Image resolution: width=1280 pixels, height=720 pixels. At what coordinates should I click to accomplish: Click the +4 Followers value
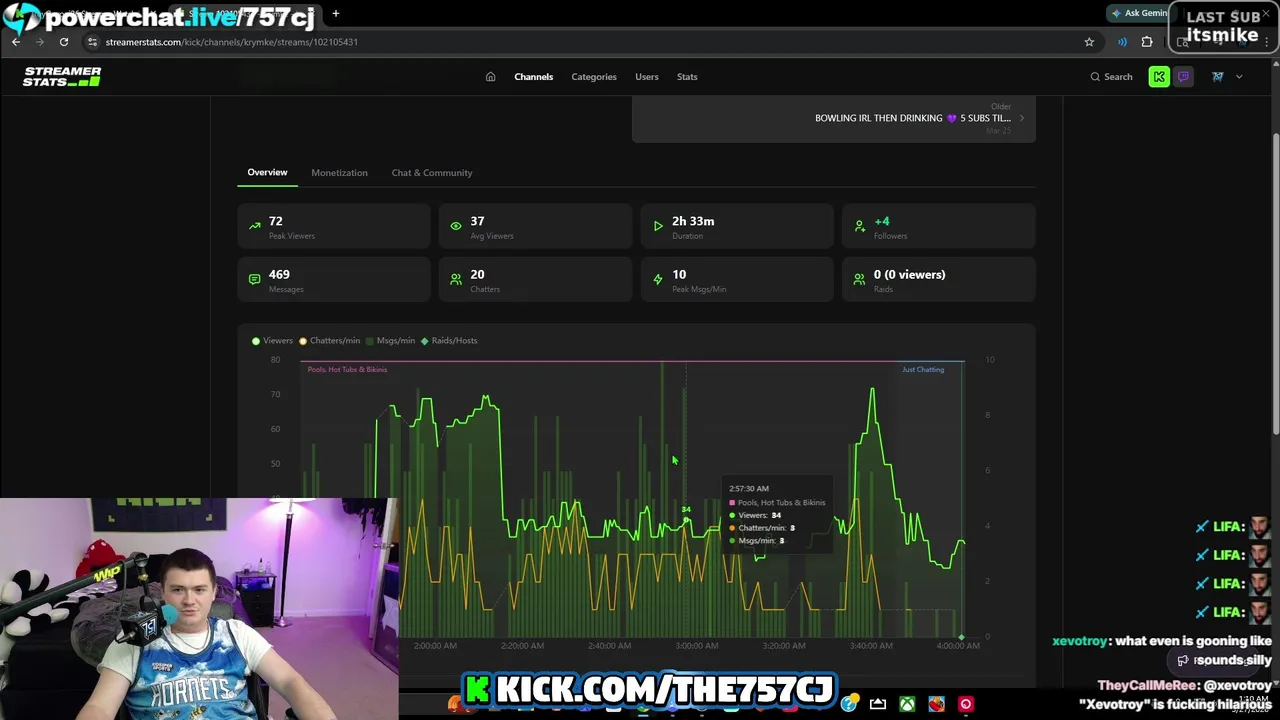pos(881,221)
